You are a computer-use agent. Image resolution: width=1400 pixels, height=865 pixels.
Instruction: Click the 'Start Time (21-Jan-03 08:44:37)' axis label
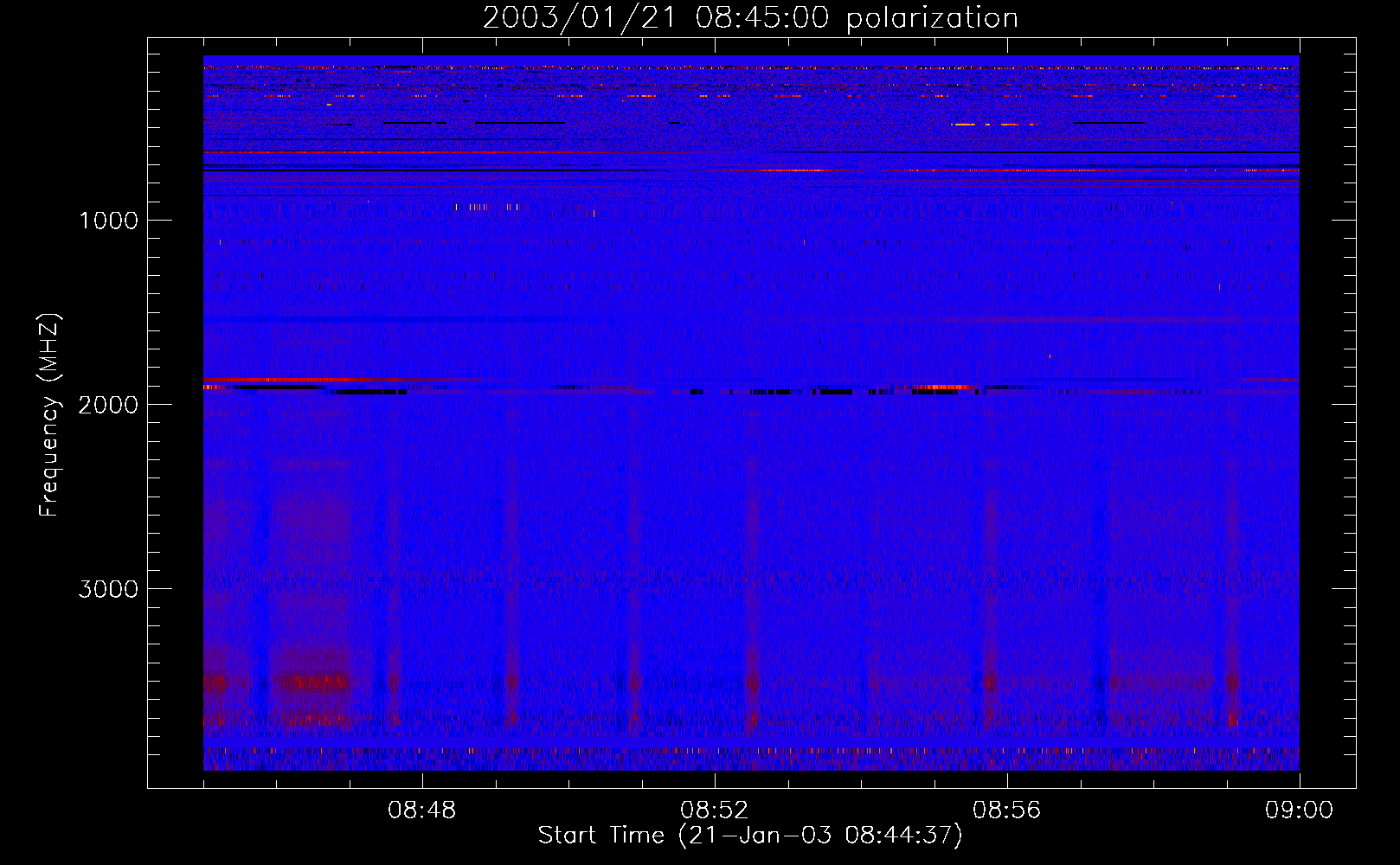pyautogui.click(x=750, y=836)
